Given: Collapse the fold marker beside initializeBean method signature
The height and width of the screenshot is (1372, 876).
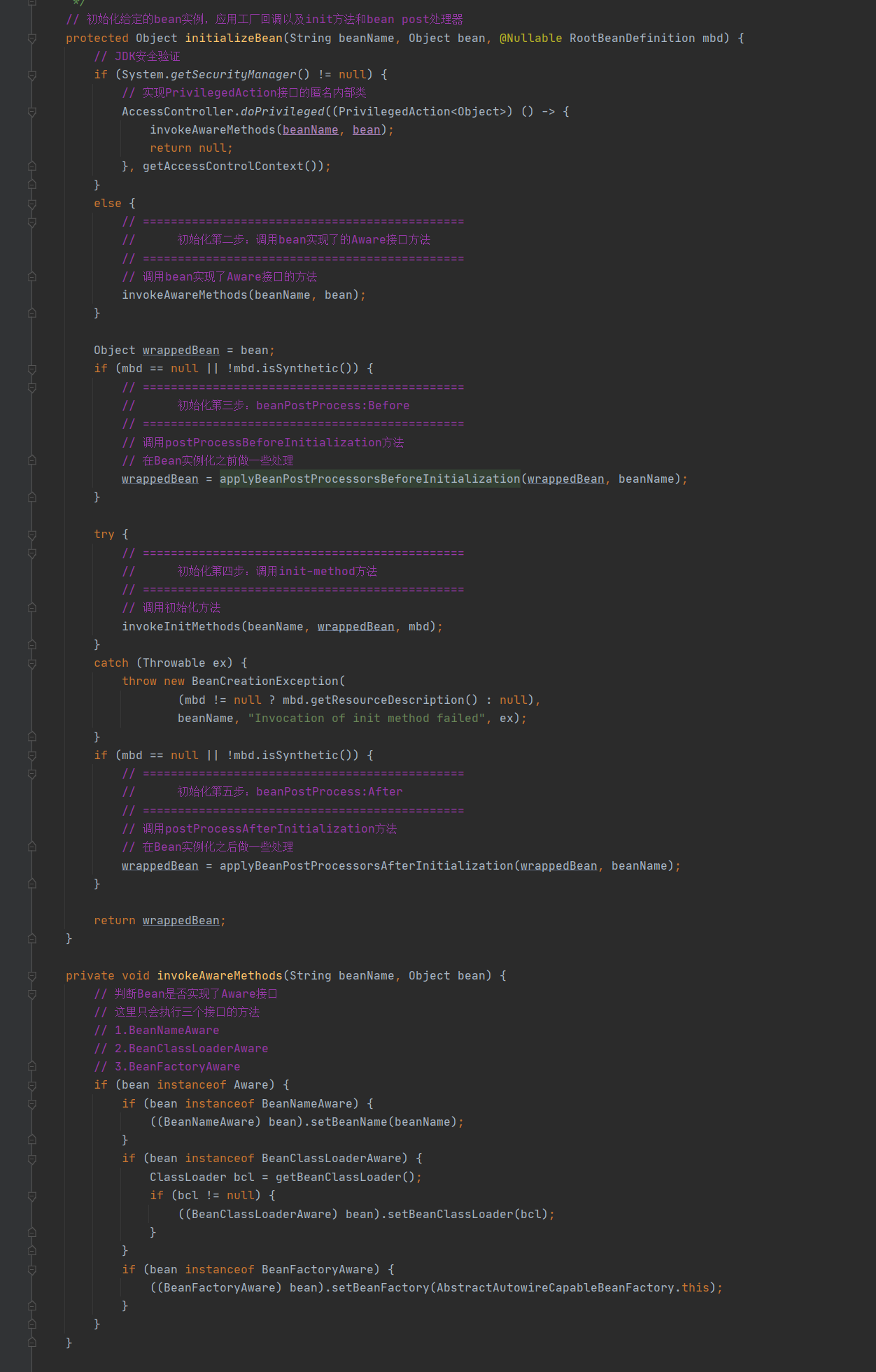Looking at the screenshot, I should (x=32, y=38).
